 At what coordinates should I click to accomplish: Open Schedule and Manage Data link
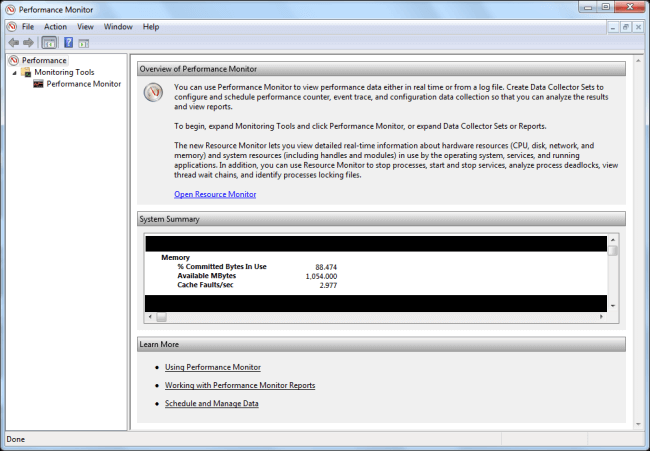[x=211, y=403]
